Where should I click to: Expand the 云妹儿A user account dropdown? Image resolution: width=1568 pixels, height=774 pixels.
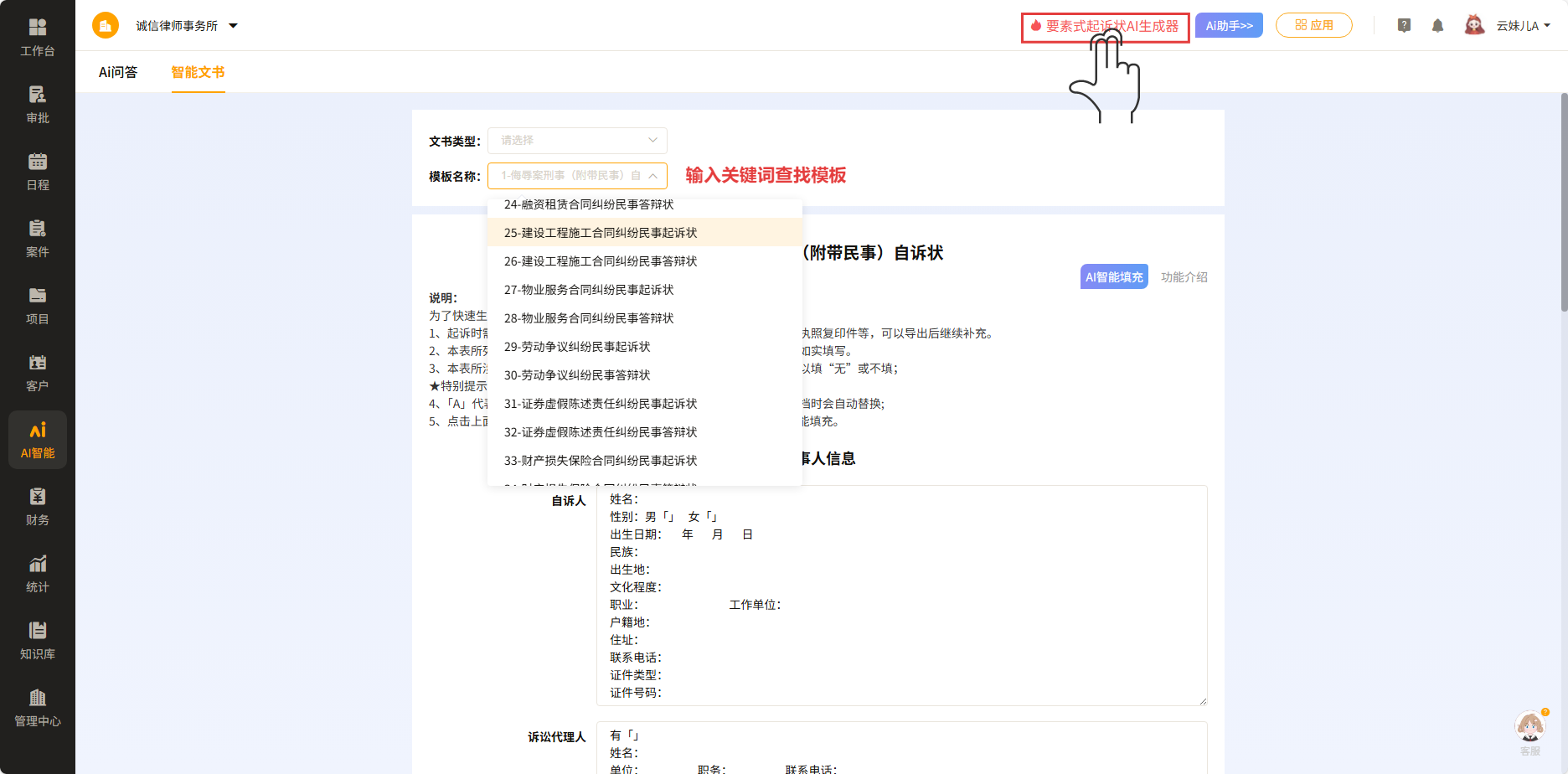click(1518, 25)
